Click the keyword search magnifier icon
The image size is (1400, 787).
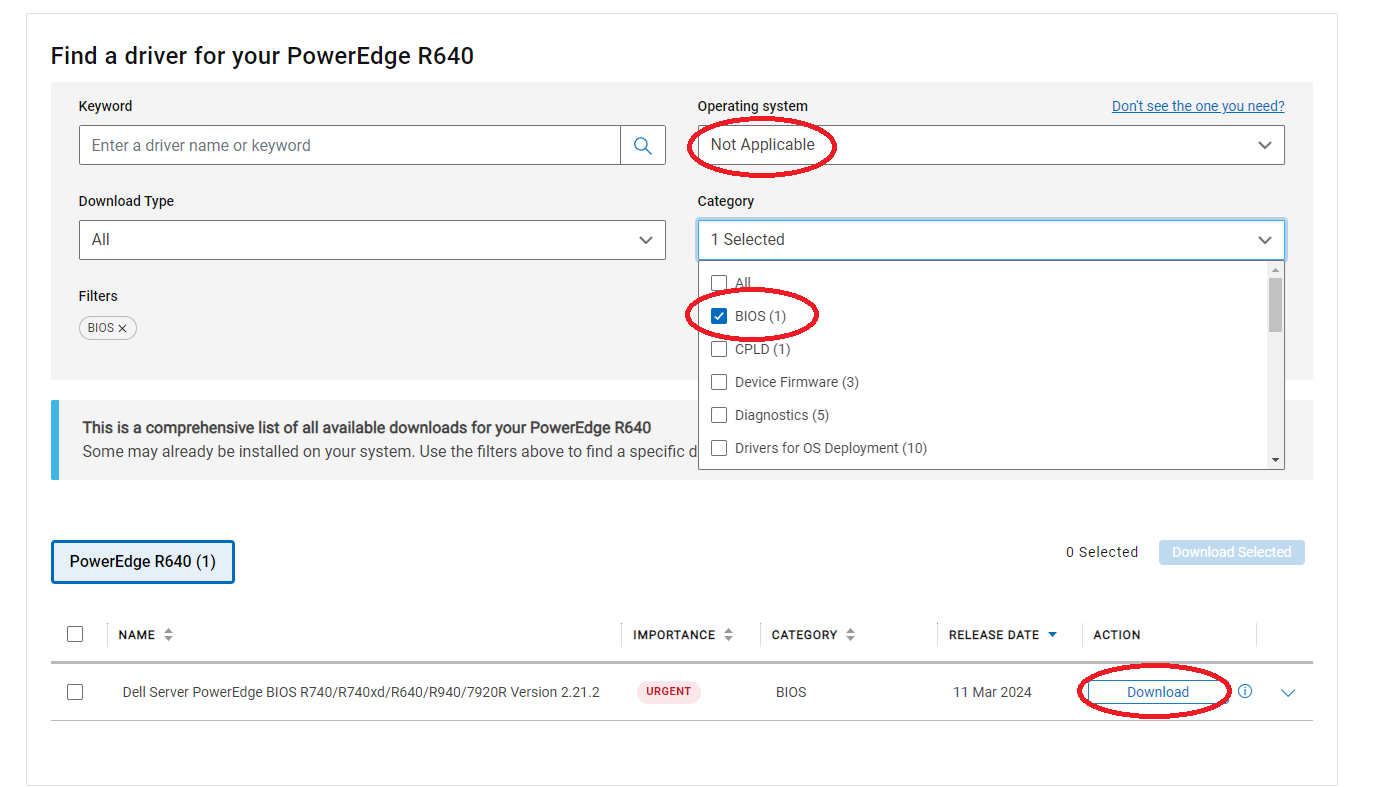coord(643,145)
